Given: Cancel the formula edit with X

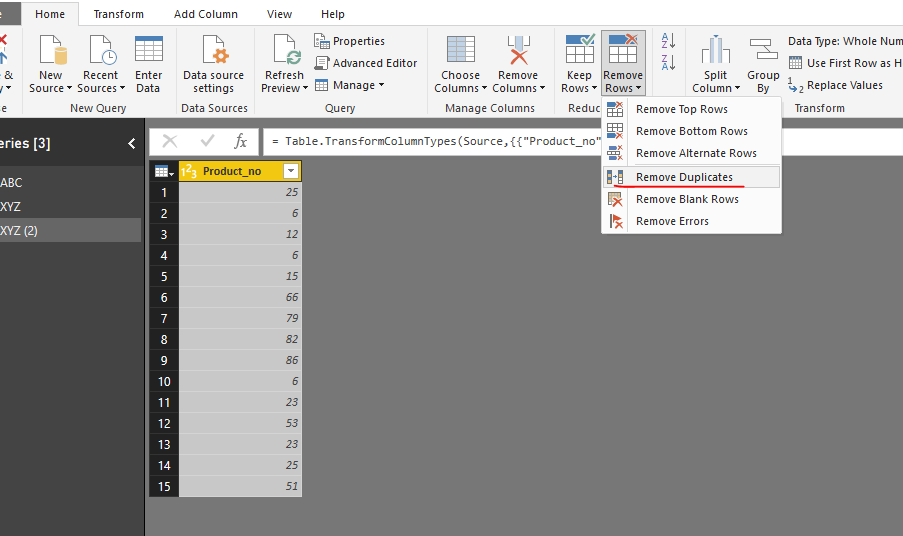Looking at the screenshot, I should pyautogui.click(x=170, y=141).
